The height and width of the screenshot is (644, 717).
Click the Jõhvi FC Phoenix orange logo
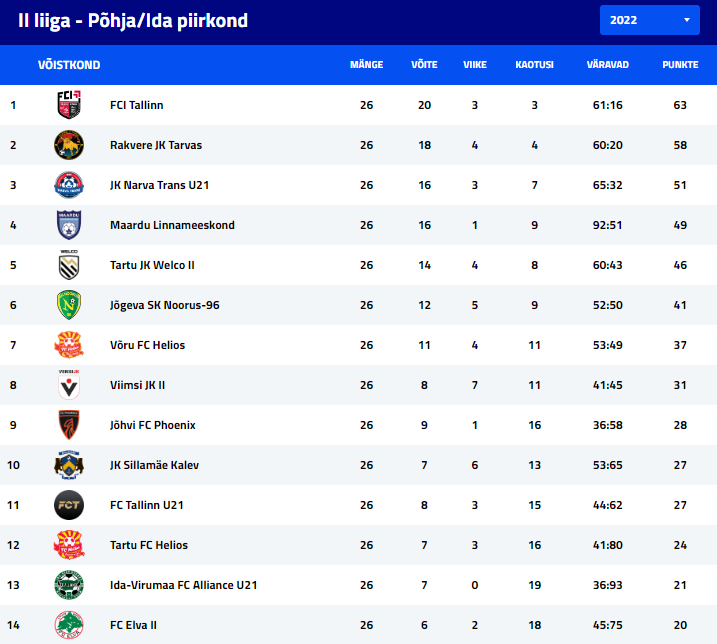click(x=69, y=425)
